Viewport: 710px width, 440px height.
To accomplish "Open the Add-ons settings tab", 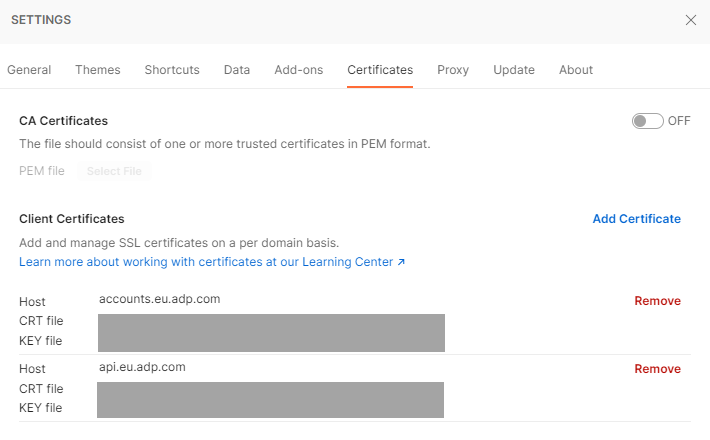I will point(299,70).
